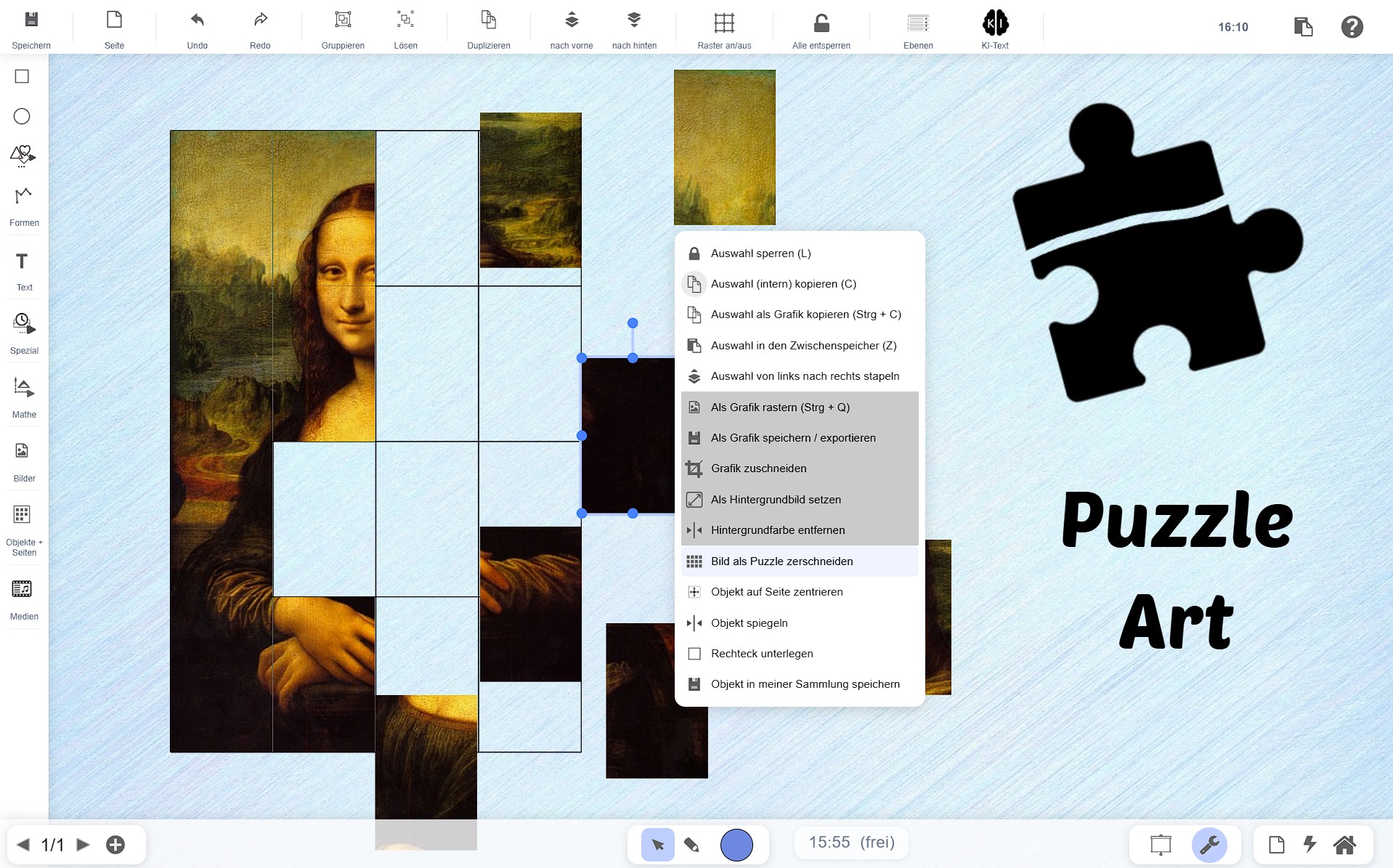1393x868 pixels.
Task: Select Objekt in meiner Sammlung speichern
Action: (x=800, y=684)
